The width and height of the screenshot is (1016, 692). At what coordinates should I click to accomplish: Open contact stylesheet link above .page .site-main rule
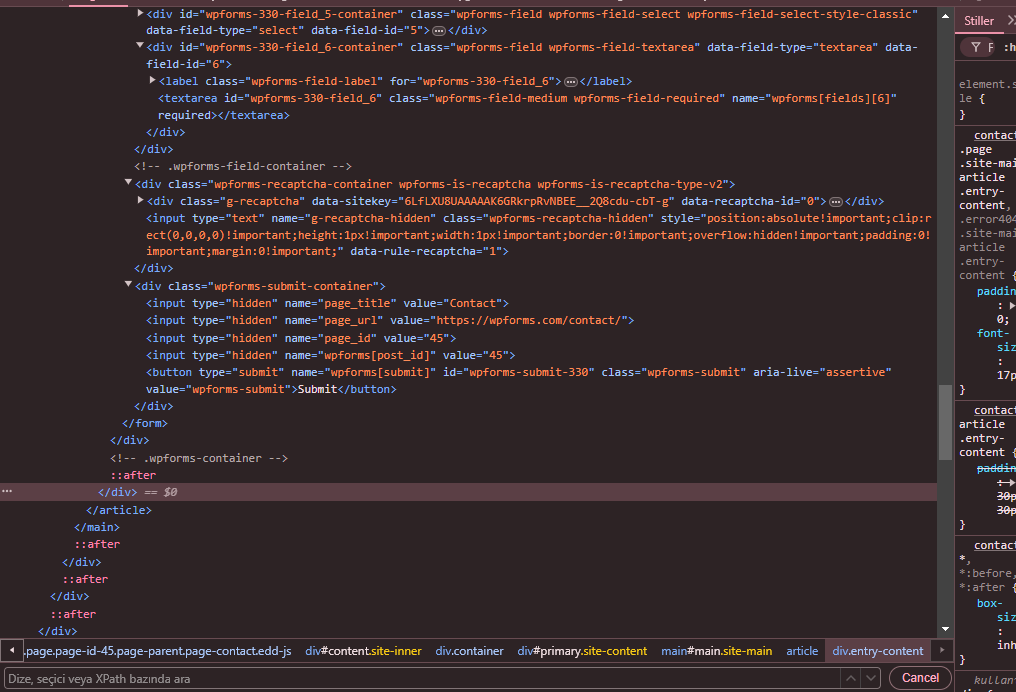[x=995, y=135]
